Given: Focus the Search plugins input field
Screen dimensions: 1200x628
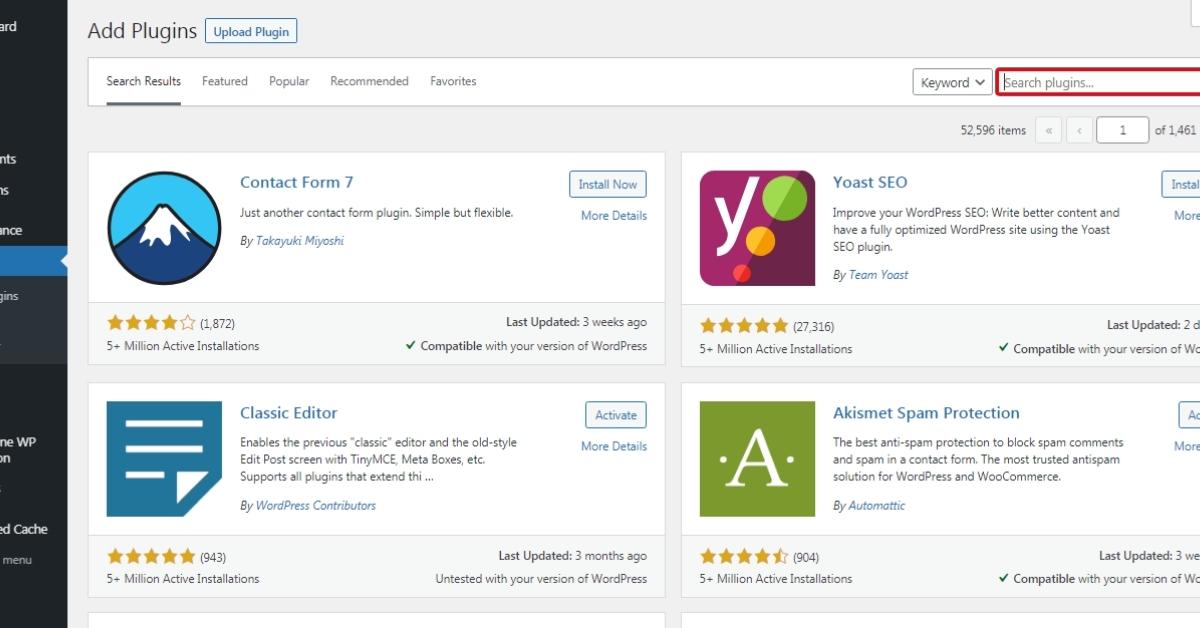Looking at the screenshot, I should click(1098, 82).
